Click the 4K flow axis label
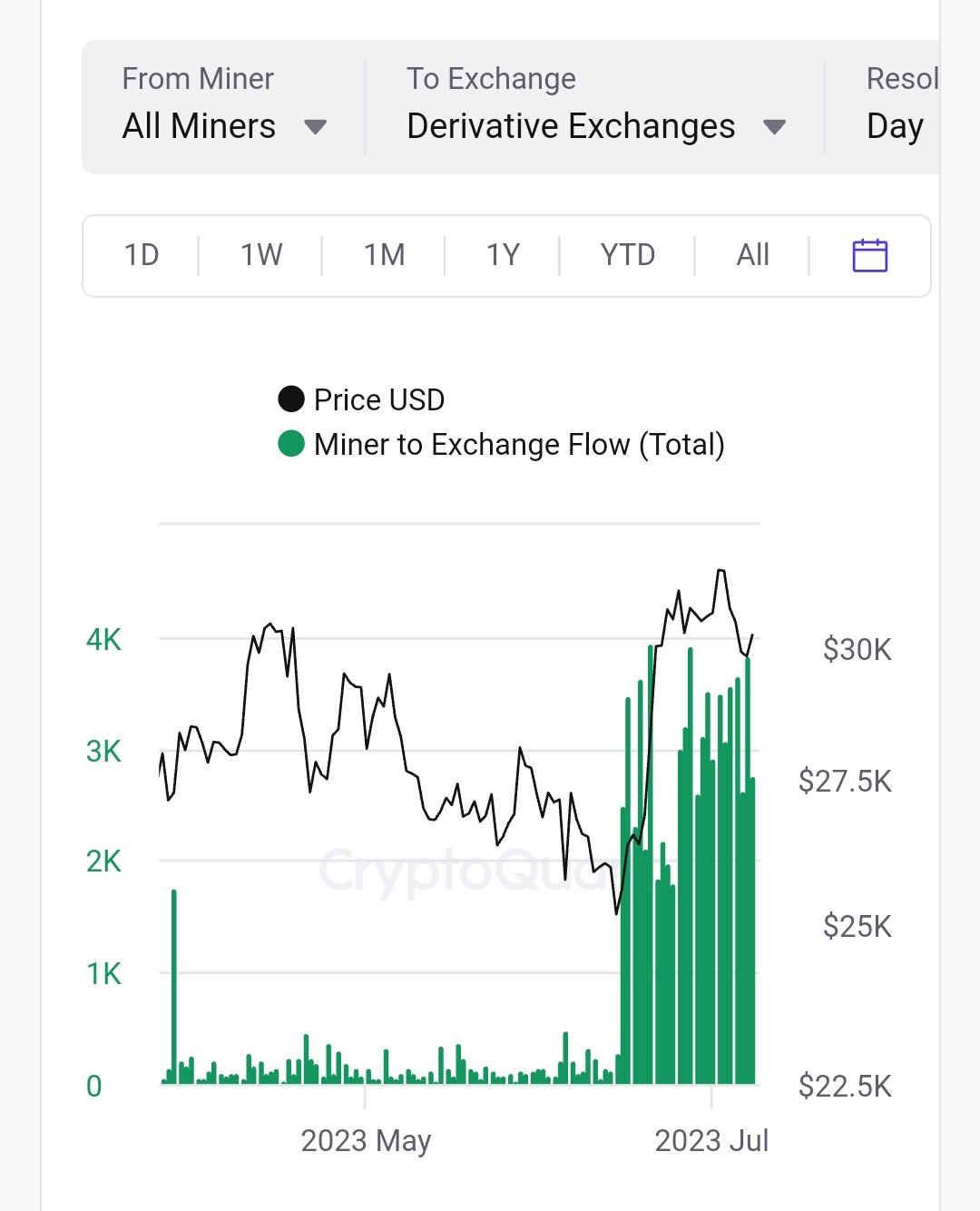The width and height of the screenshot is (980, 1211). pyautogui.click(x=103, y=640)
